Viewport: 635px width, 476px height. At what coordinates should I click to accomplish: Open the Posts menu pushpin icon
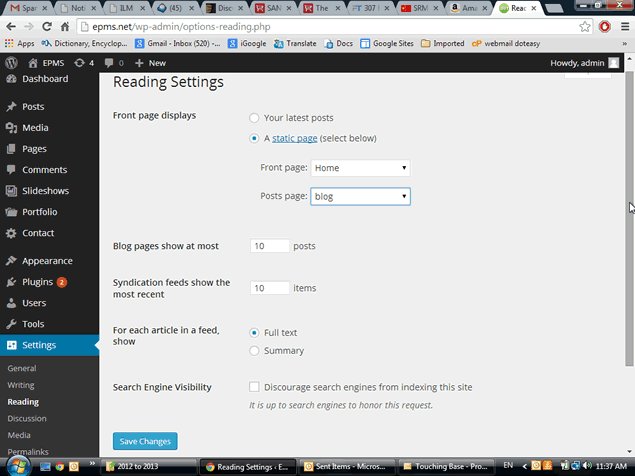(x=11, y=107)
